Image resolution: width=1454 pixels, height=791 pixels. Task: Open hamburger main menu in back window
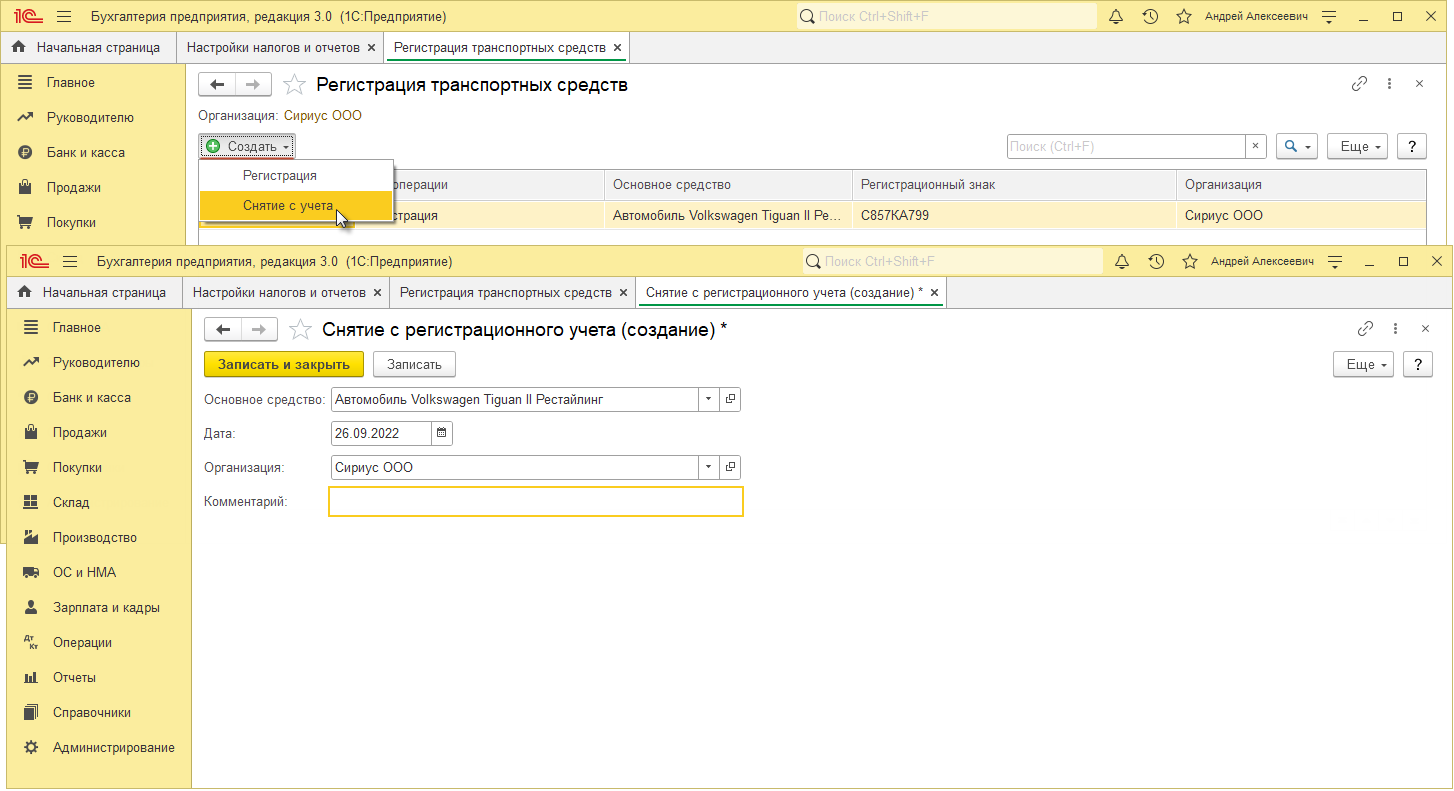point(64,16)
